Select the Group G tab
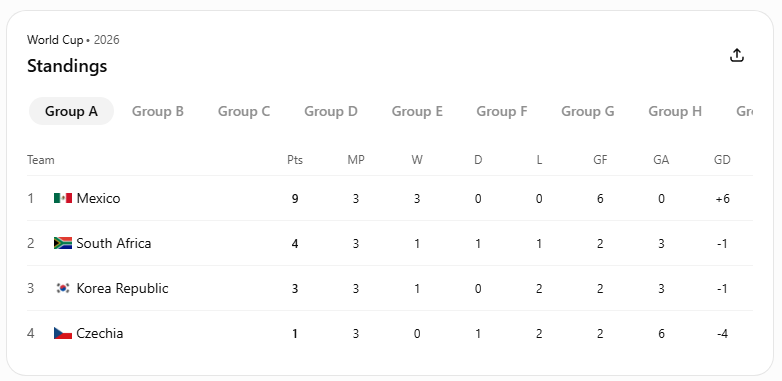Screen dimensions: 782x381 [587, 111]
